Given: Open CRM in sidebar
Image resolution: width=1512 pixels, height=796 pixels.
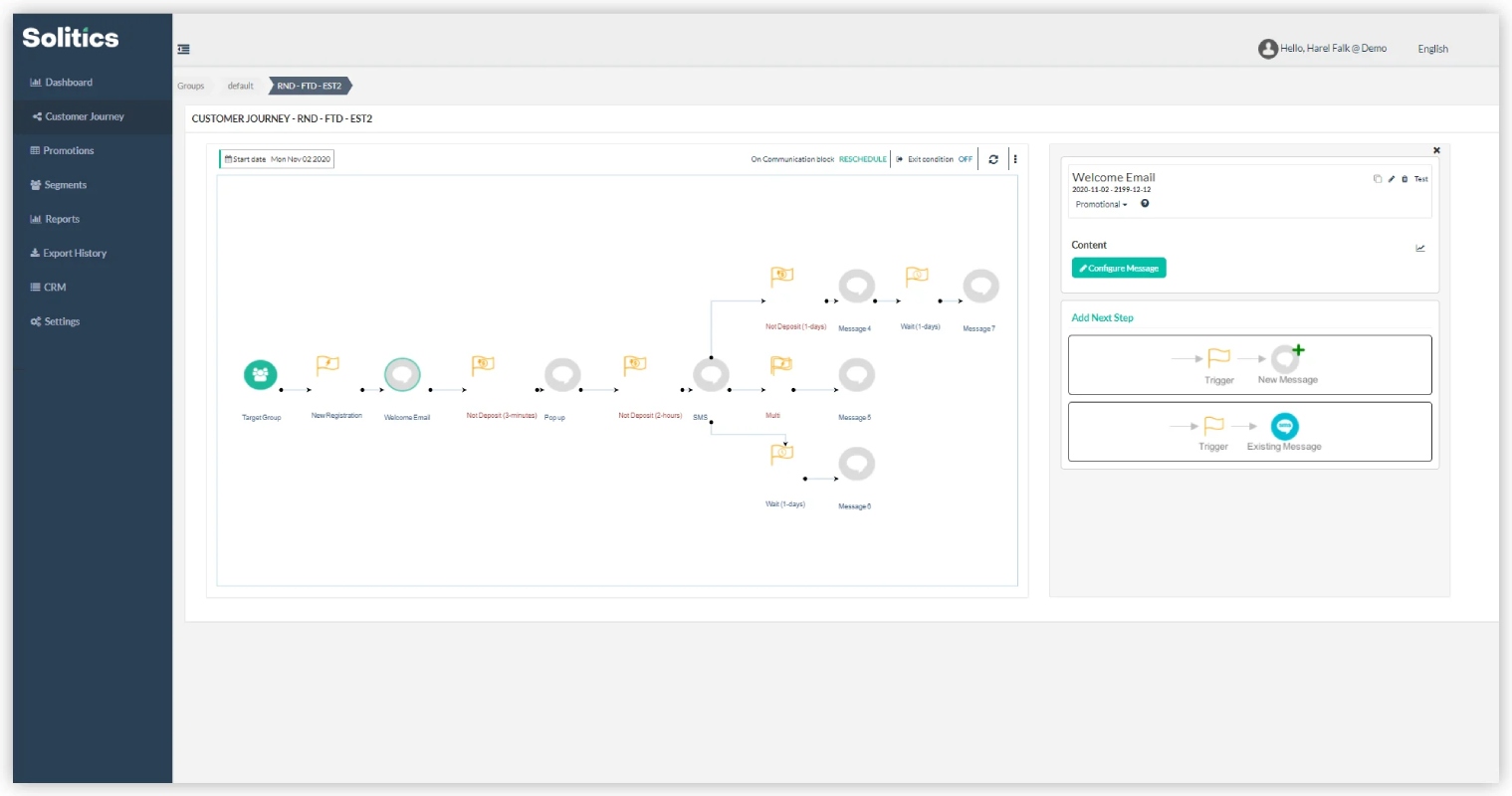Looking at the screenshot, I should coord(48,287).
